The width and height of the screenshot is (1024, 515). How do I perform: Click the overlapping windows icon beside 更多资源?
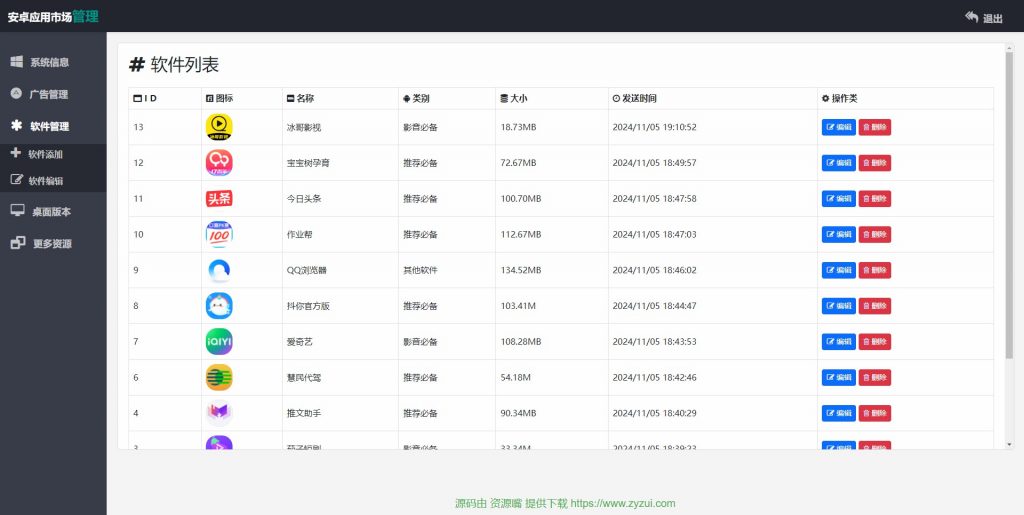(18, 243)
